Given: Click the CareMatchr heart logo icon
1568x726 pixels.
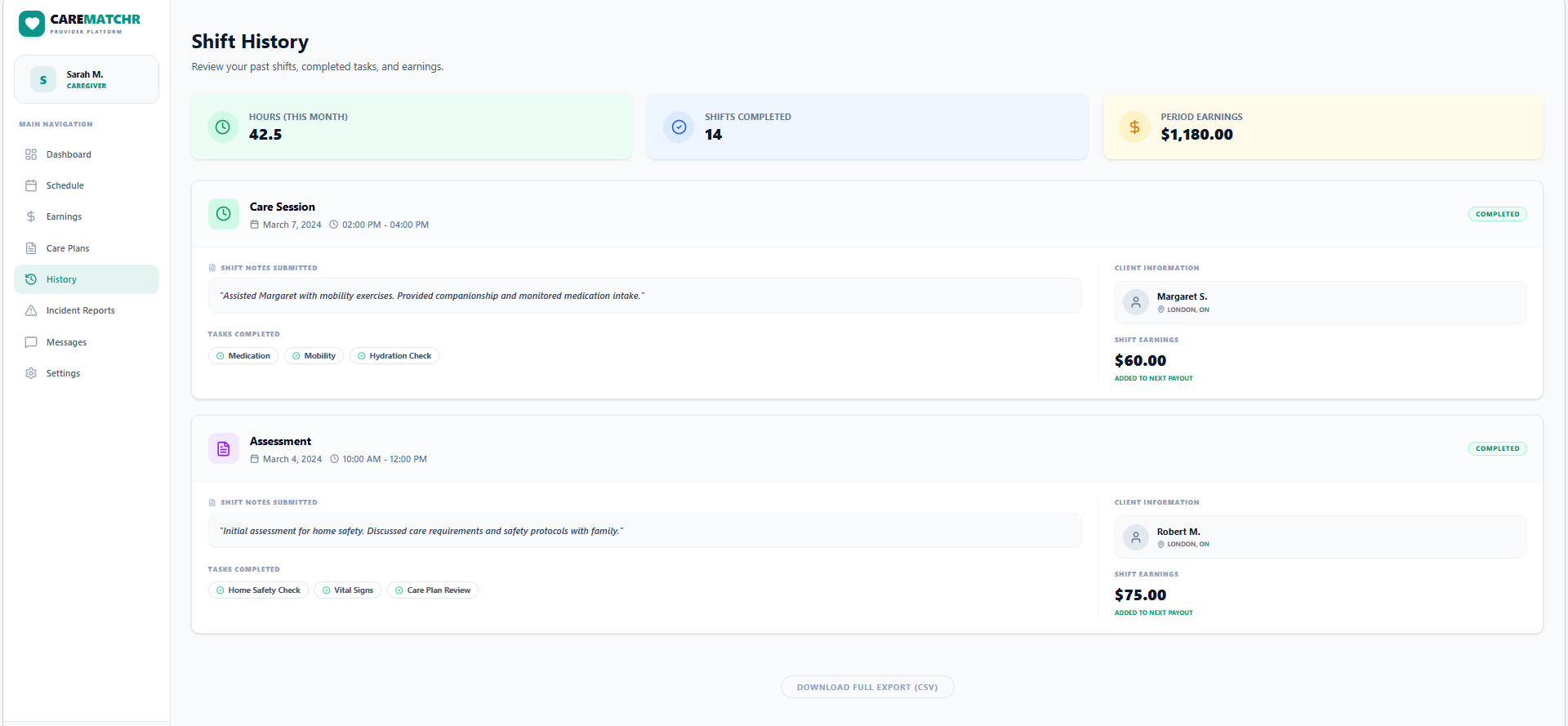Looking at the screenshot, I should [x=32, y=24].
